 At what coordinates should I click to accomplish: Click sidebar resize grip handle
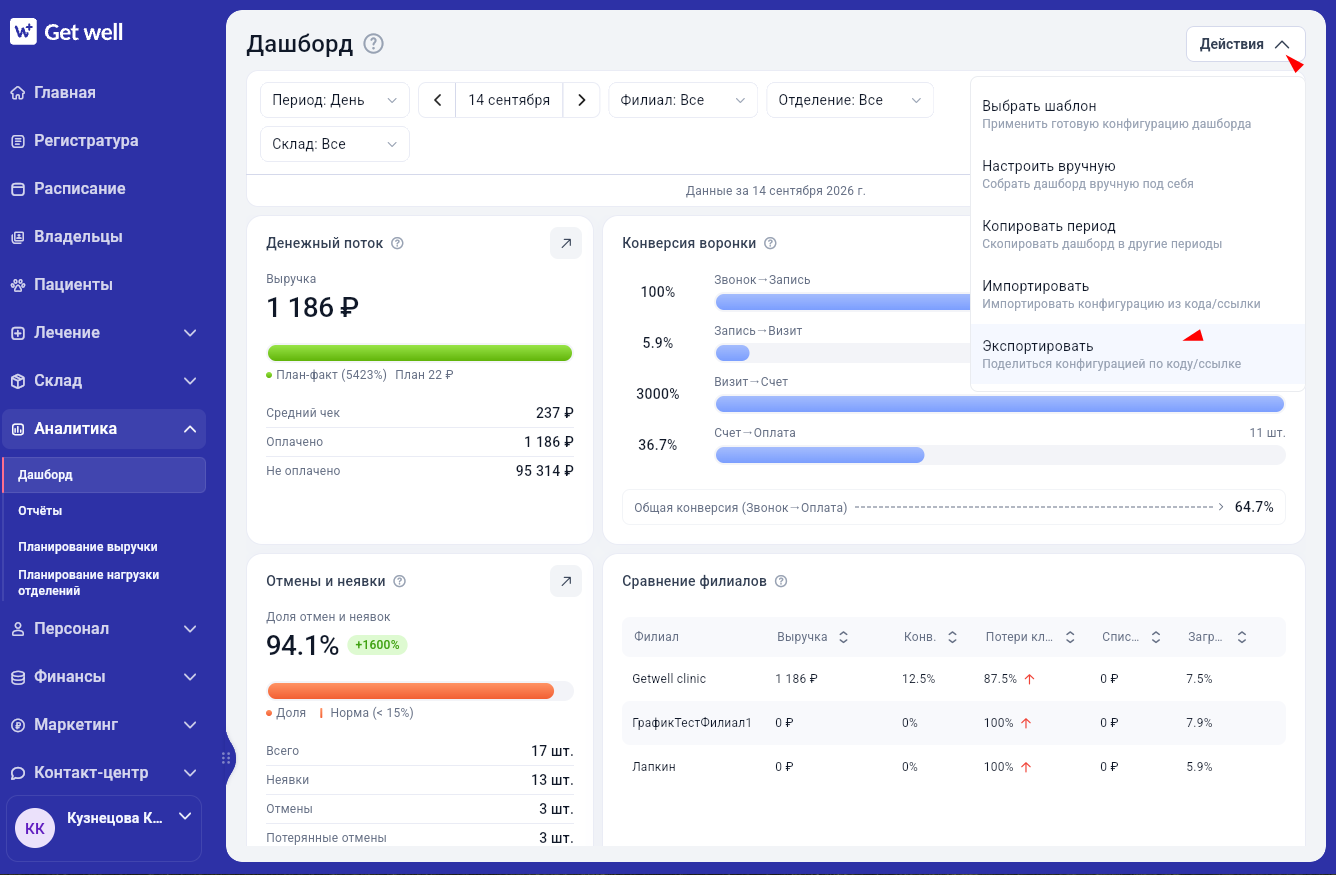coord(226,758)
